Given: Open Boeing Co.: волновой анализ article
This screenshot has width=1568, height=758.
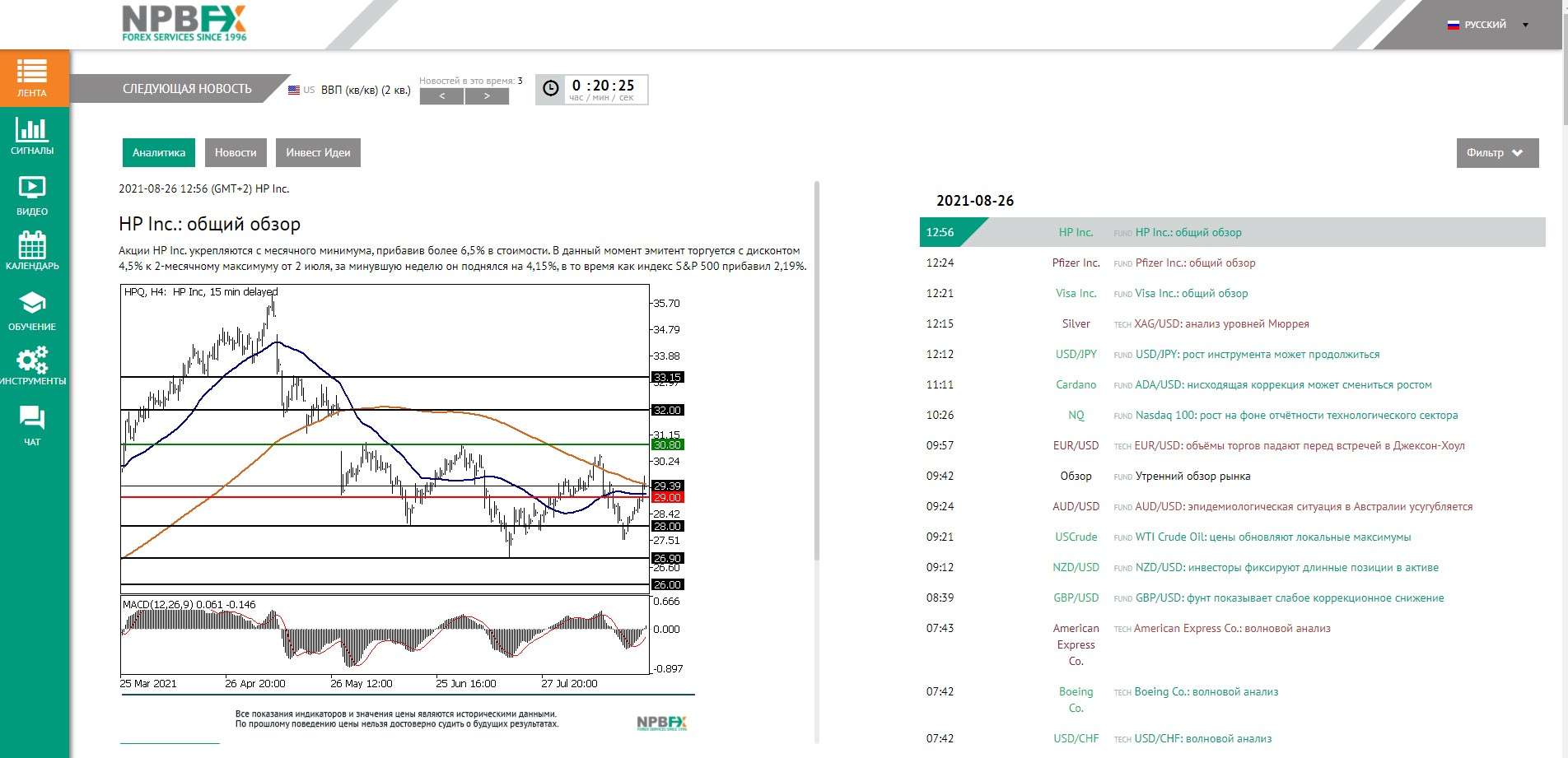Looking at the screenshot, I should click(1206, 691).
